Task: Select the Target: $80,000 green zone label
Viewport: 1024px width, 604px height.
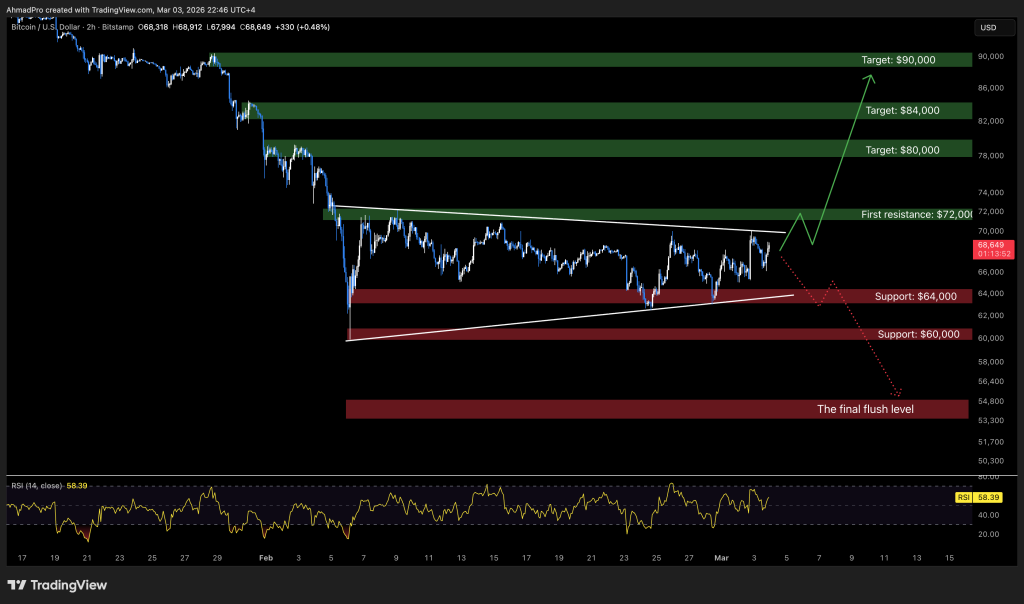Action: coord(902,149)
